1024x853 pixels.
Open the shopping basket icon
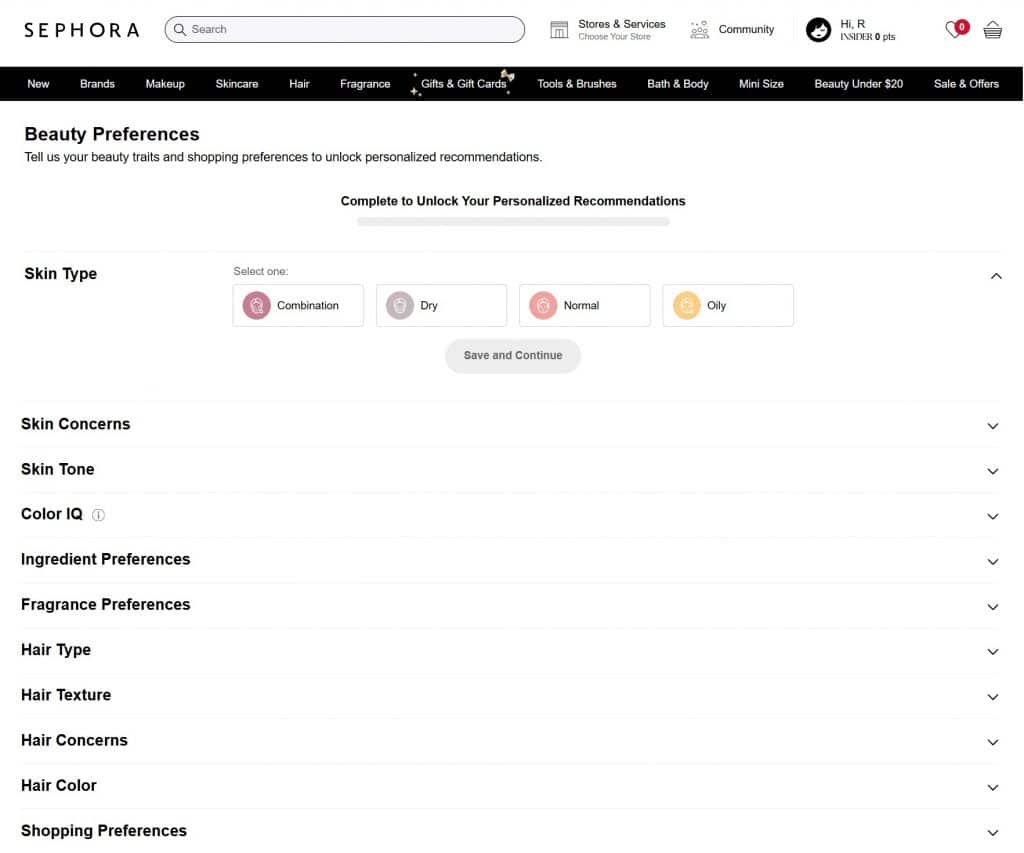pos(992,30)
